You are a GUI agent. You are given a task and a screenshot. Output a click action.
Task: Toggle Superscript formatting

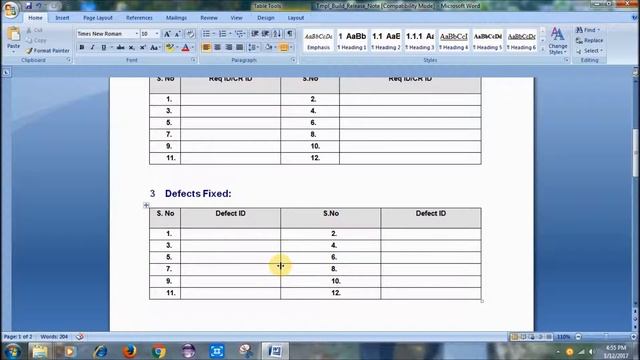click(142, 47)
